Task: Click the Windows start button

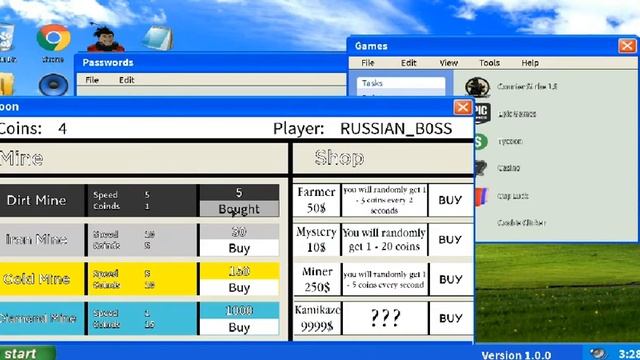Action: pyautogui.click(x=27, y=353)
